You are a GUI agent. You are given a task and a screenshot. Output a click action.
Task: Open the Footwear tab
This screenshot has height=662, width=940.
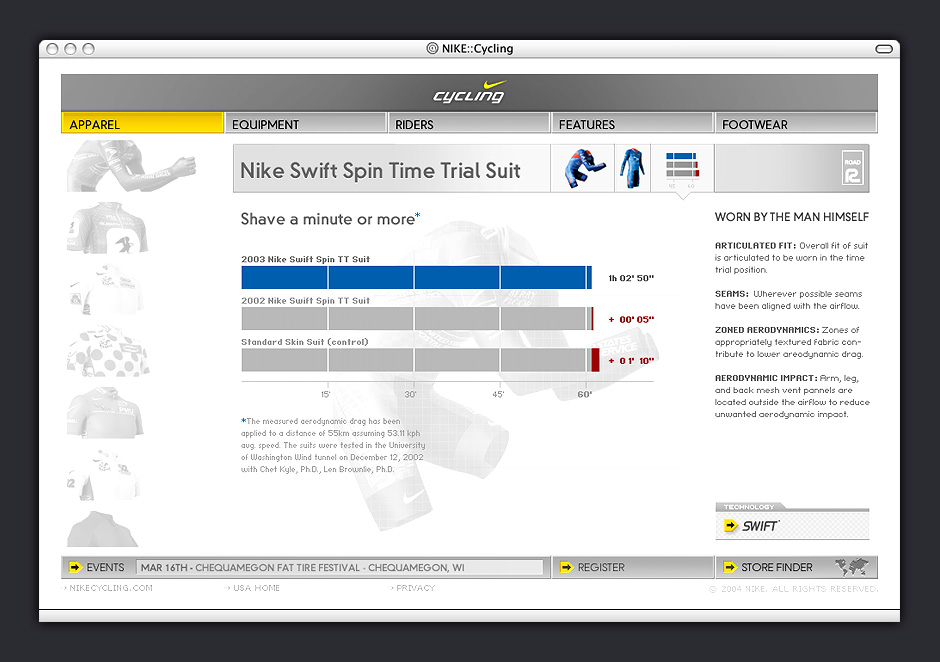pyautogui.click(x=796, y=124)
